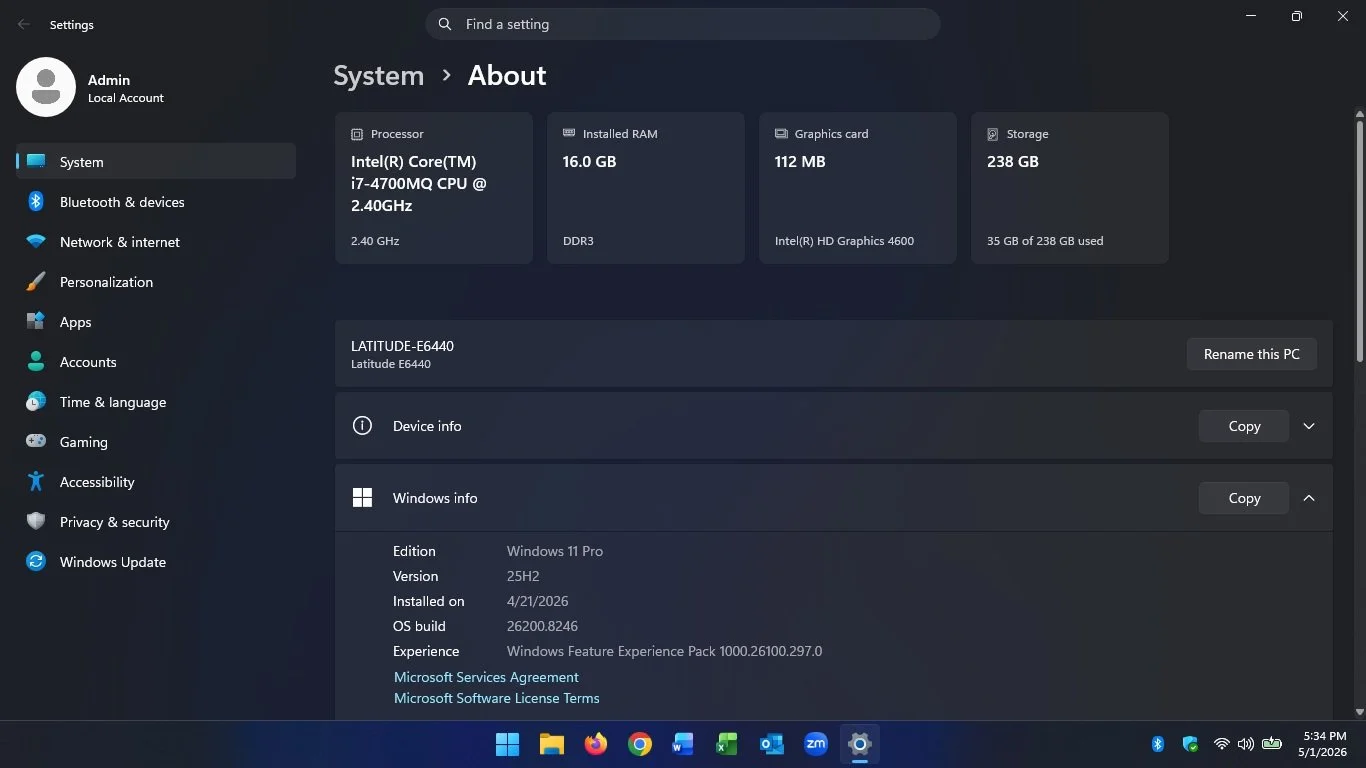The width and height of the screenshot is (1366, 768).
Task: Go to Privacy & security settings
Action: (156, 521)
